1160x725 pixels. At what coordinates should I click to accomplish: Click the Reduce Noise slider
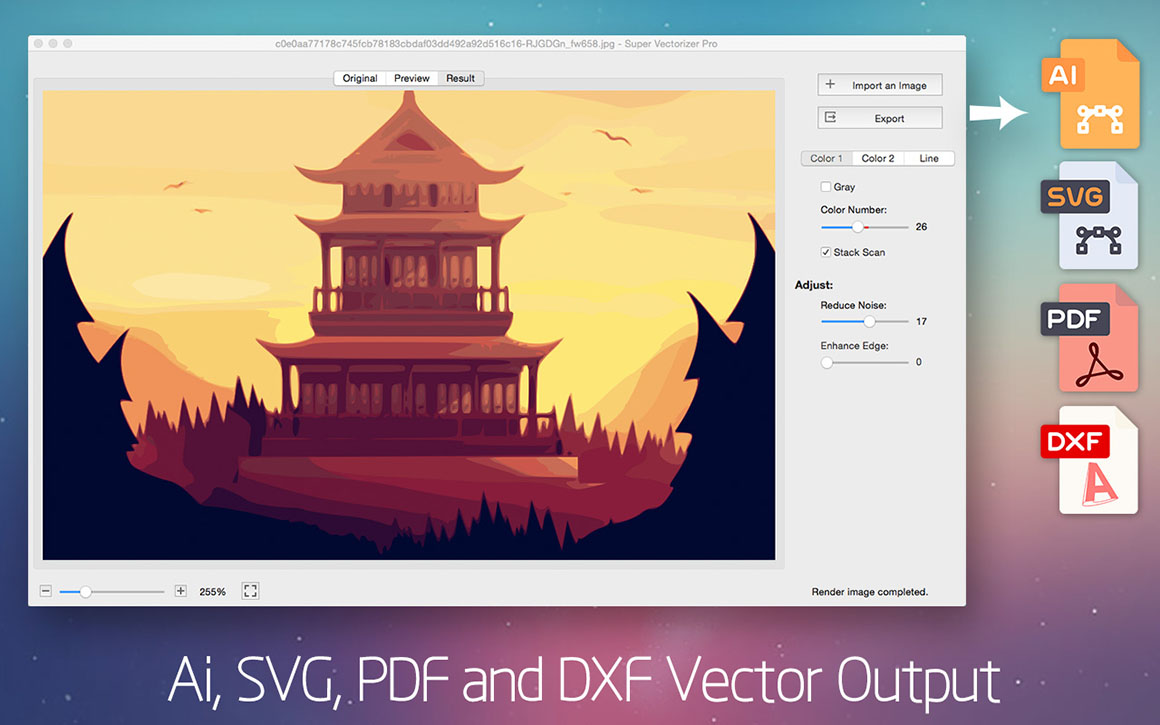pyautogui.click(x=865, y=322)
